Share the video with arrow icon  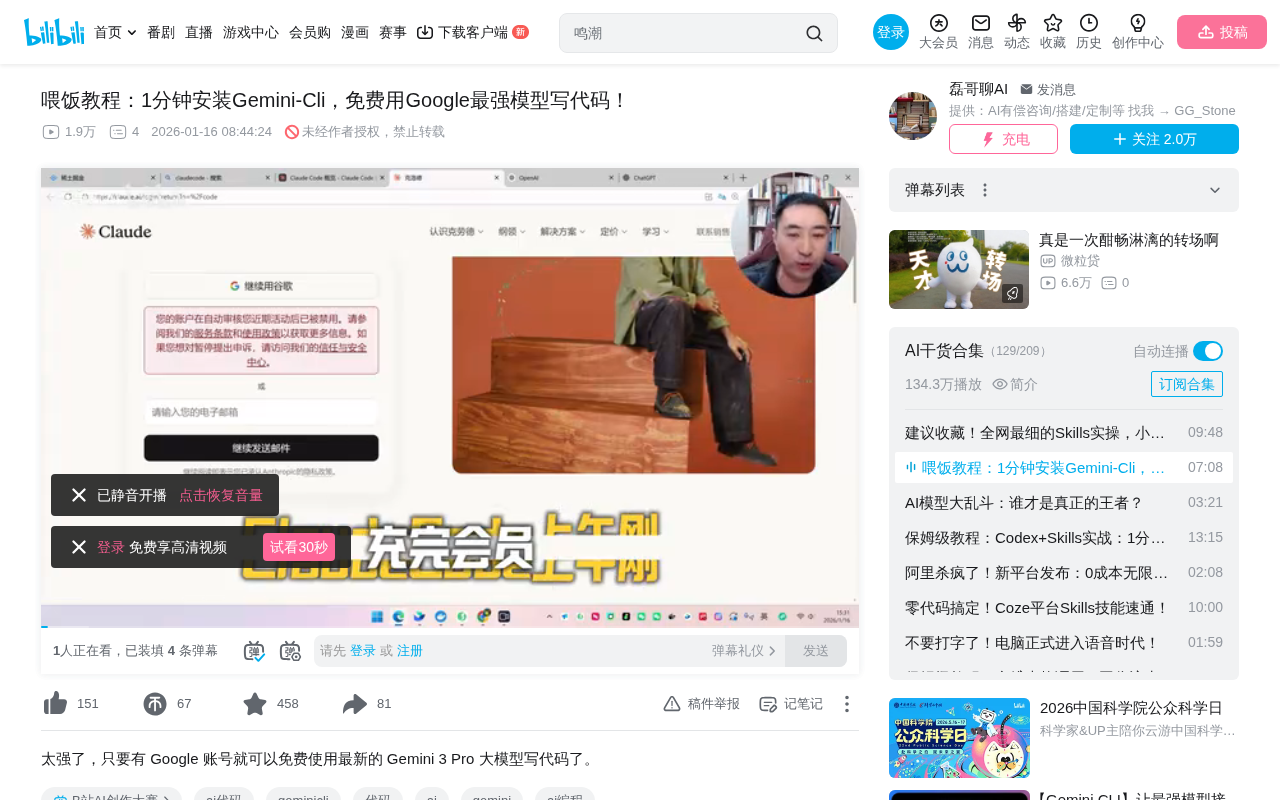355,704
